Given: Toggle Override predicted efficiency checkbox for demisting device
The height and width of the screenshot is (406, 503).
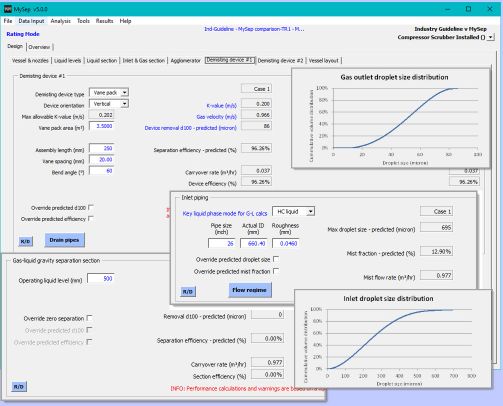Looking at the screenshot, I should pyautogui.click(x=91, y=219).
